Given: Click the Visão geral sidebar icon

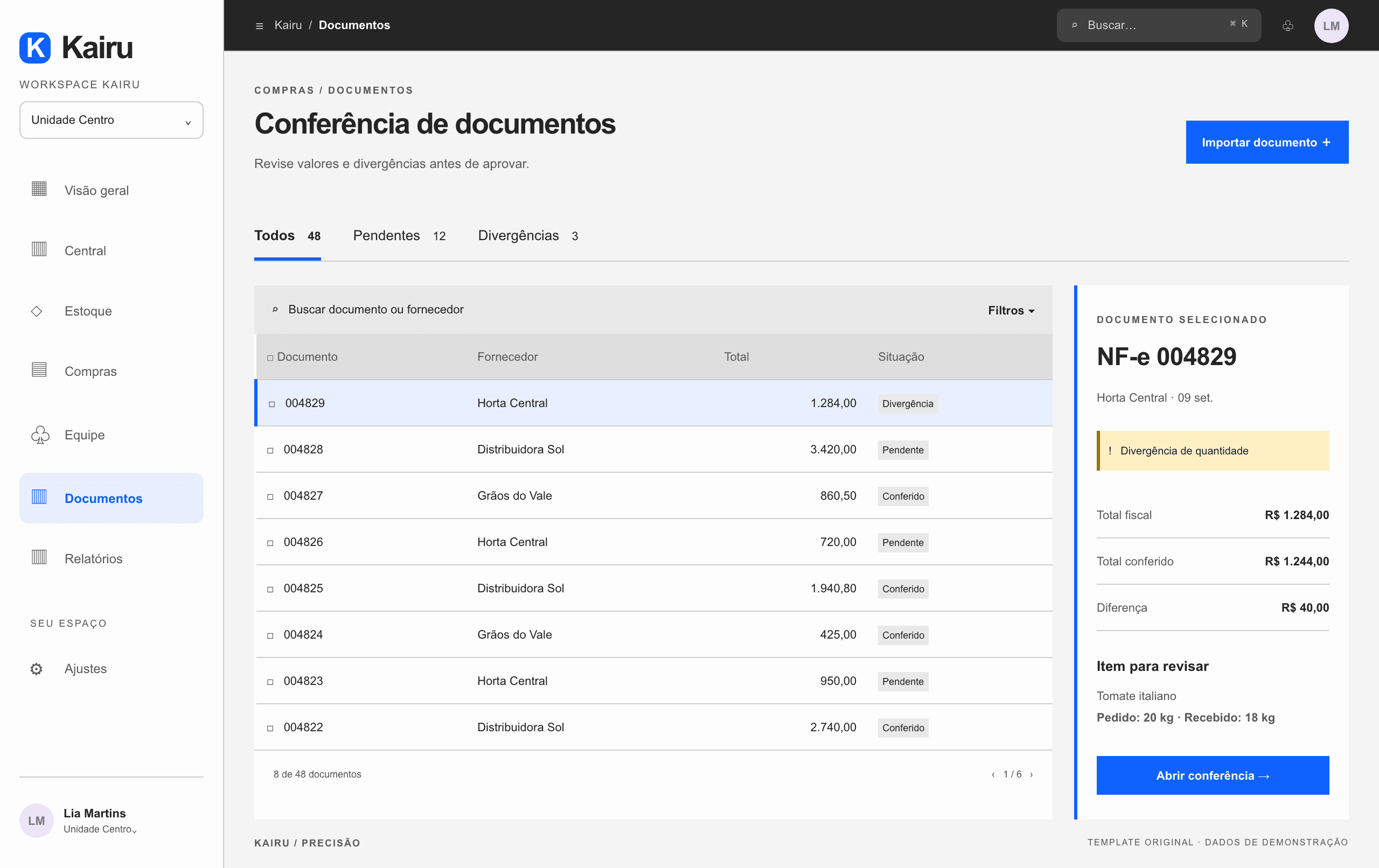Looking at the screenshot, I should click(39, 189).
